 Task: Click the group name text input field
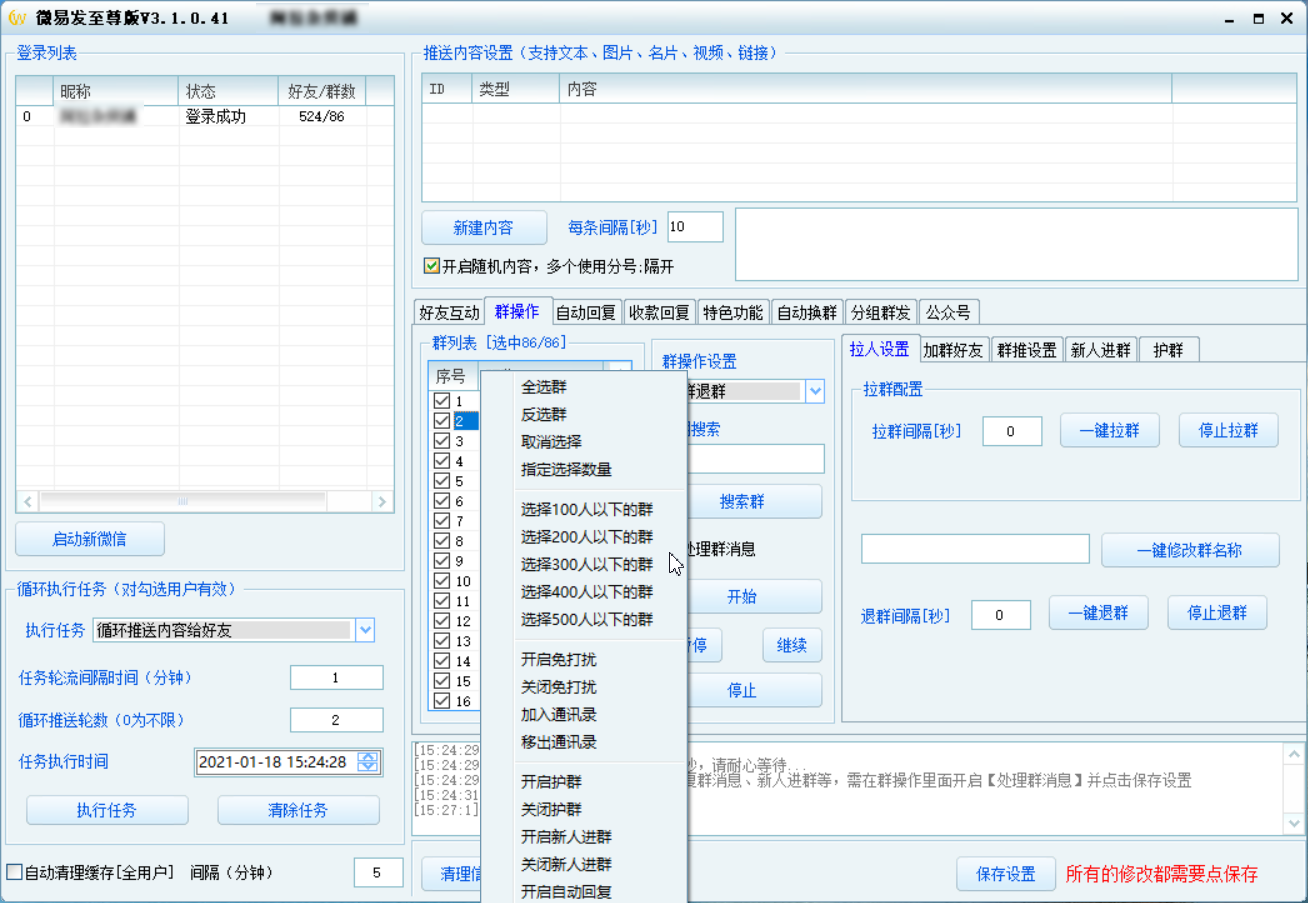(x=975, y=549)
